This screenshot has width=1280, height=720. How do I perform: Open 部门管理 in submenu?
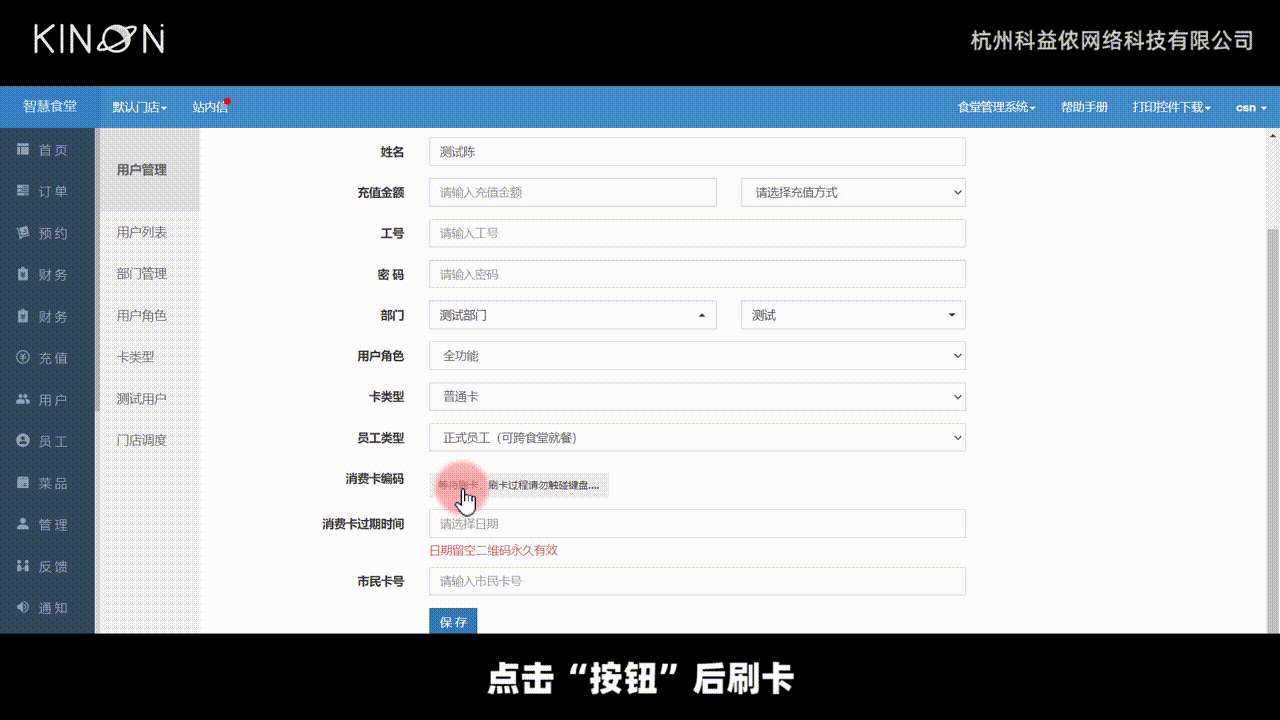(142, 274)
